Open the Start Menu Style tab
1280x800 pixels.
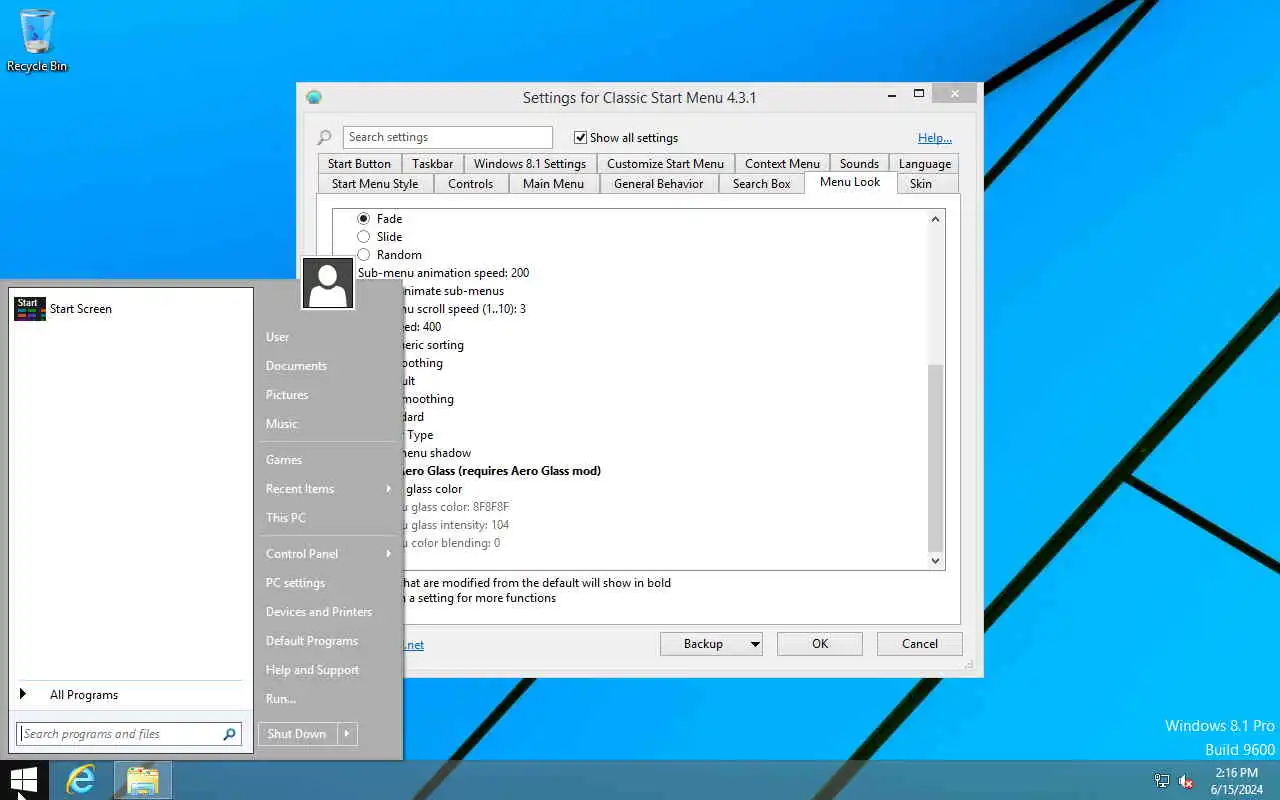click(375, 184)
